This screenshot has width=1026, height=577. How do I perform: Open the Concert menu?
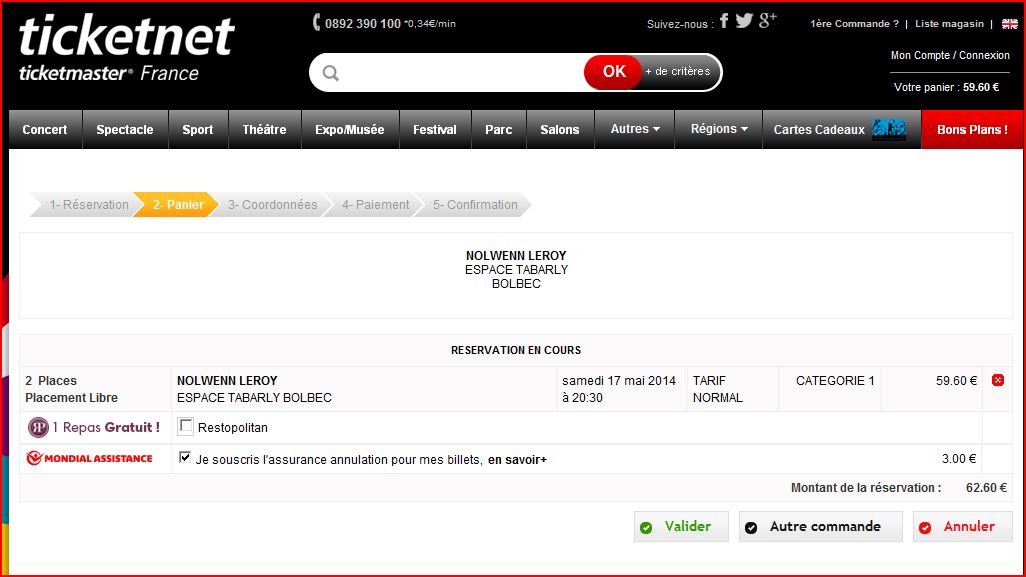44,130
